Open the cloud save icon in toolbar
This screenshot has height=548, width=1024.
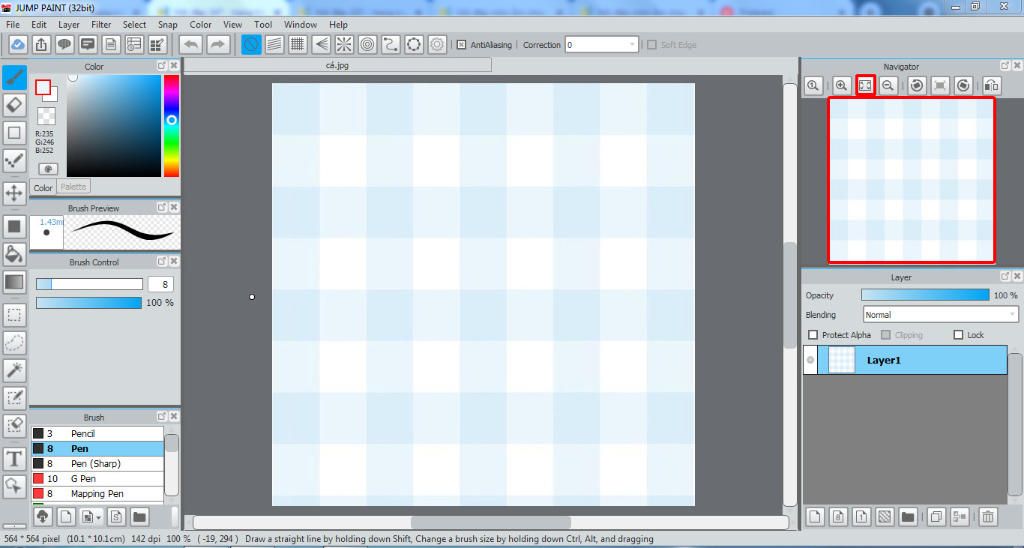pyautogui.click(x=18, y=44)
